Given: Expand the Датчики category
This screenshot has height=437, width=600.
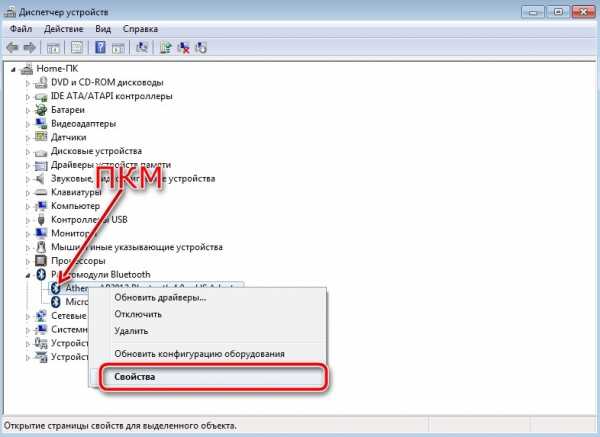Looking at the screenshot, I should click(28, 138).
